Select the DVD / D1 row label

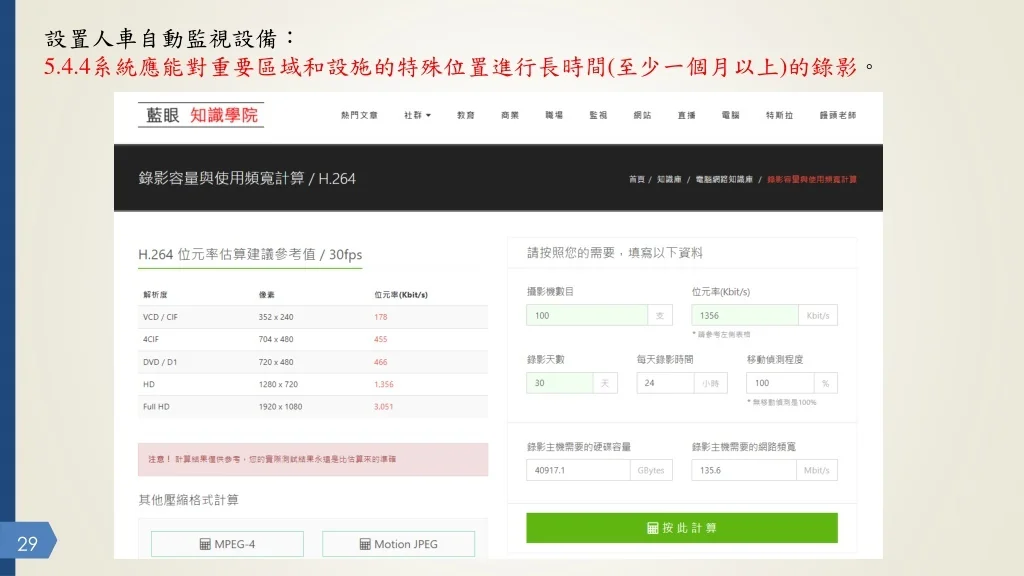click(160, 362)
